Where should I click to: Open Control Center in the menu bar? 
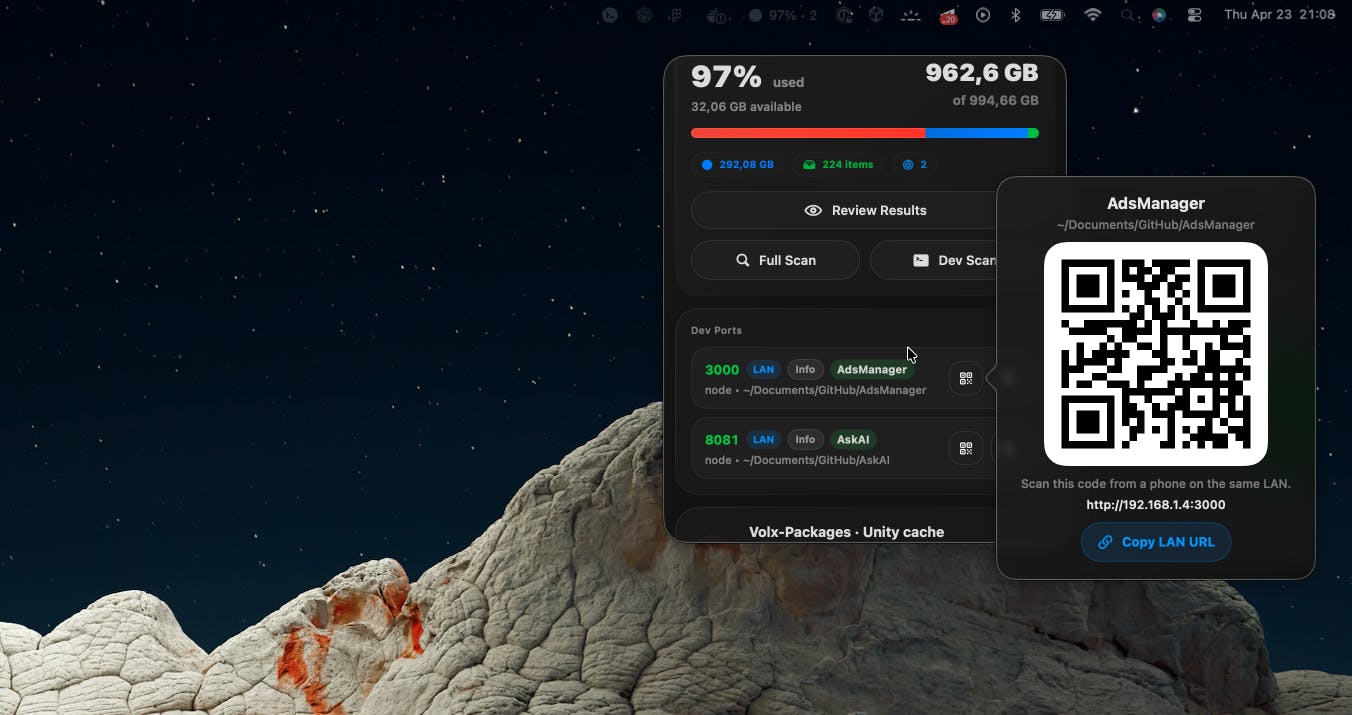point(1194,15)
